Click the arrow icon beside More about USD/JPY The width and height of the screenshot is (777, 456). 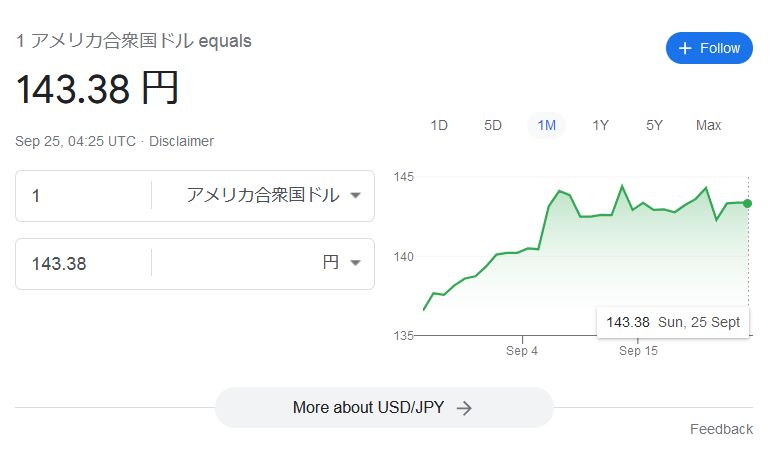(x=464, y=408)
